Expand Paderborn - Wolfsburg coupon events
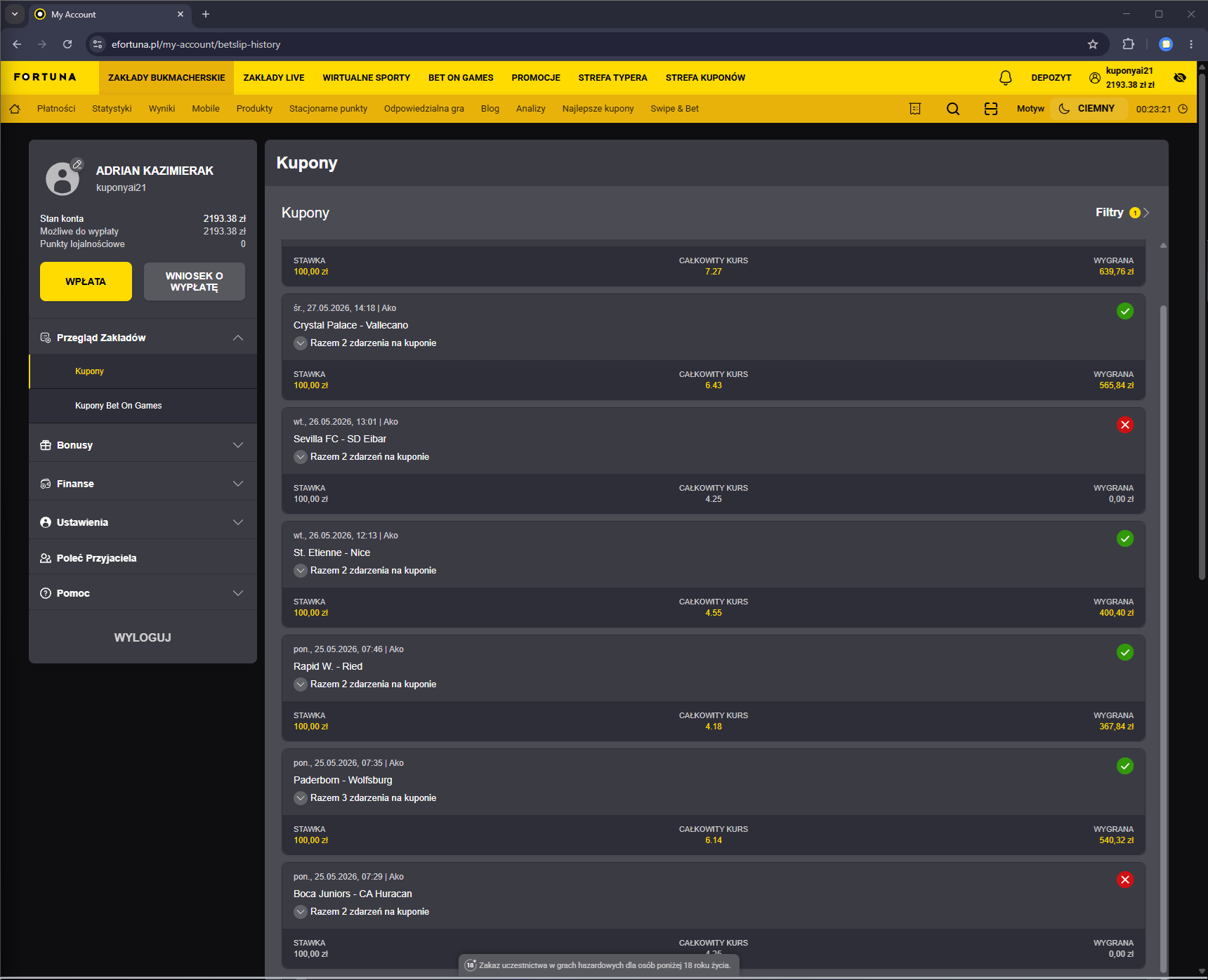 click(x=301, y=798)
